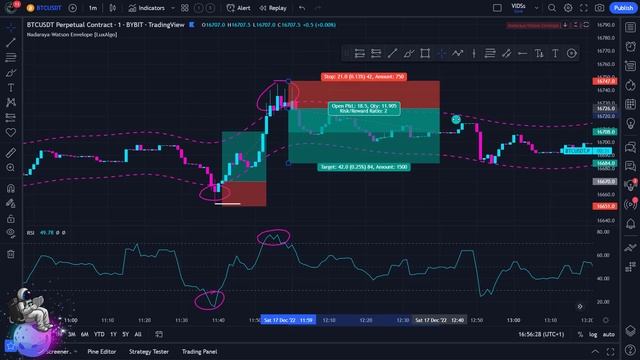640x360 pixels.
Task: Open the Strategy Tester tab
Action: [149, 351]
